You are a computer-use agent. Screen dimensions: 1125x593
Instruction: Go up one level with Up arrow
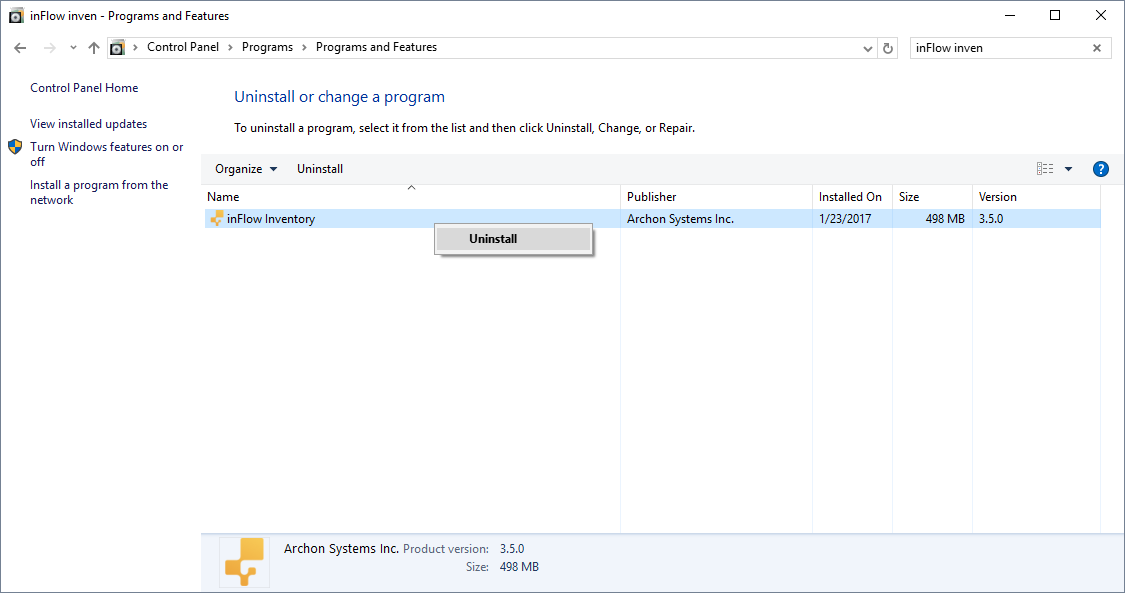click(x=94, y=48)
